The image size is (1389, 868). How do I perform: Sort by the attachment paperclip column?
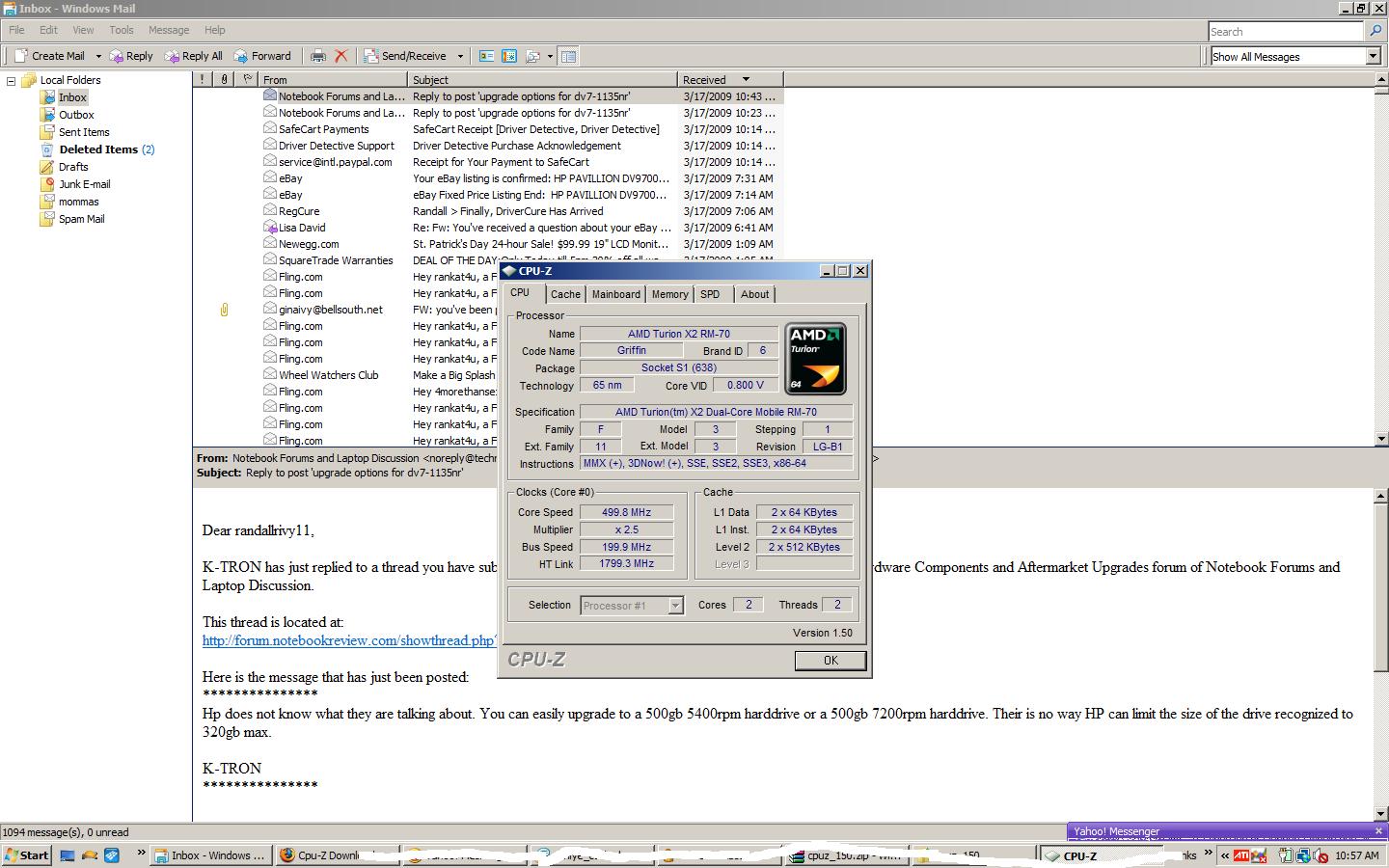click(x=224, y=80)
